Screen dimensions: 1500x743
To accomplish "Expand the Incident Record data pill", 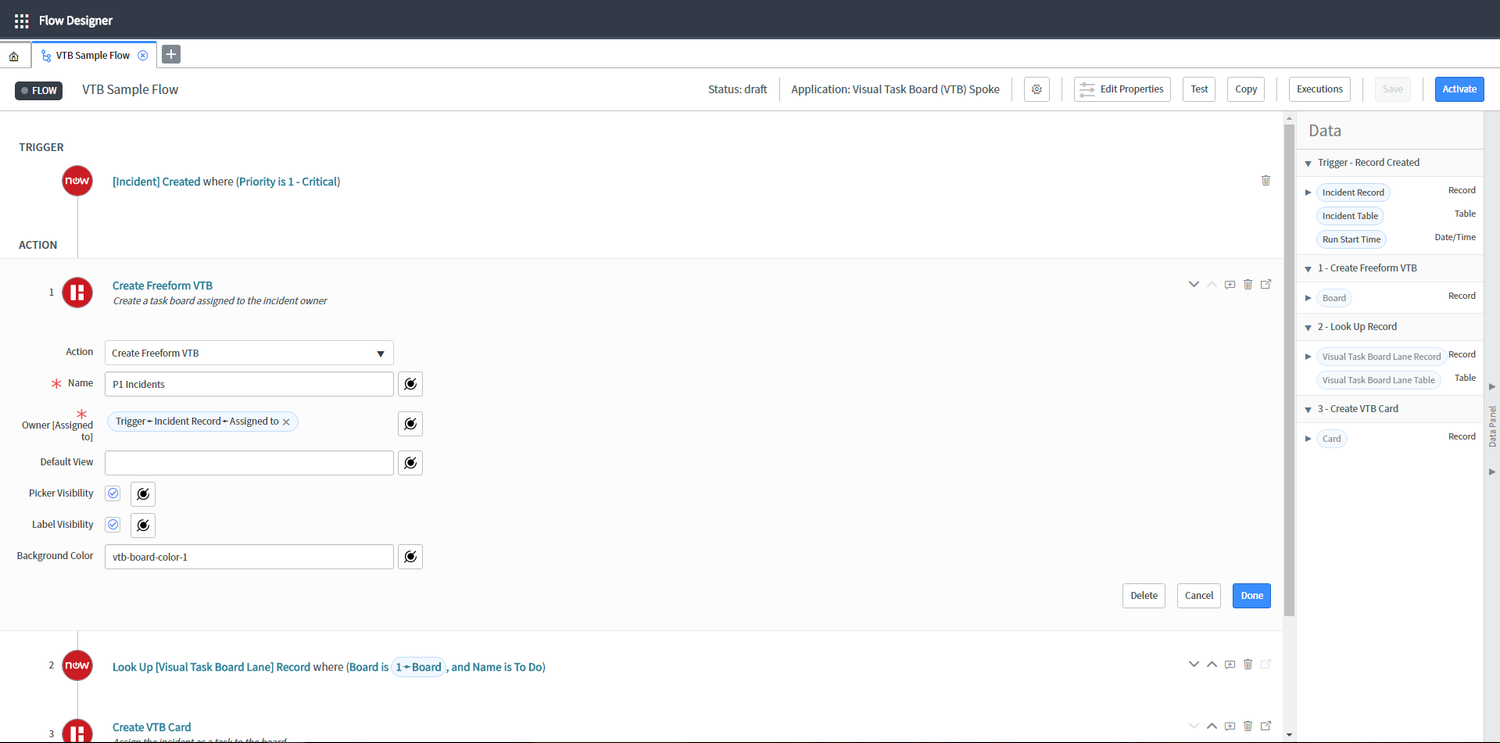I will 1308,191.
